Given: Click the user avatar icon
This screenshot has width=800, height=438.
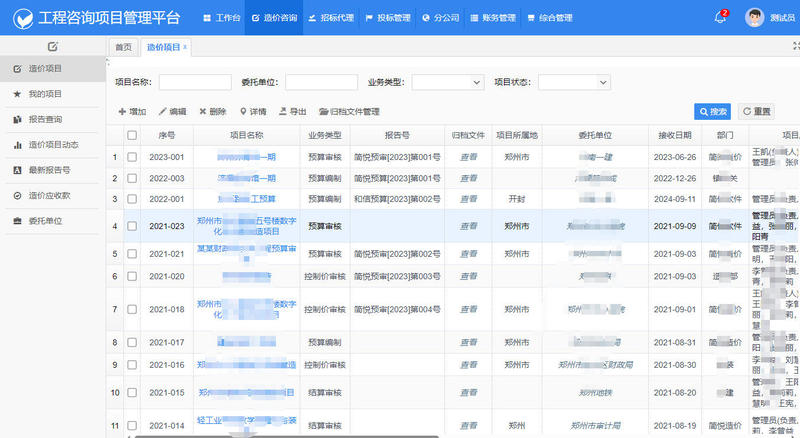Looking at the screenshot, I should pyautogui.click(x=754, y=18).
